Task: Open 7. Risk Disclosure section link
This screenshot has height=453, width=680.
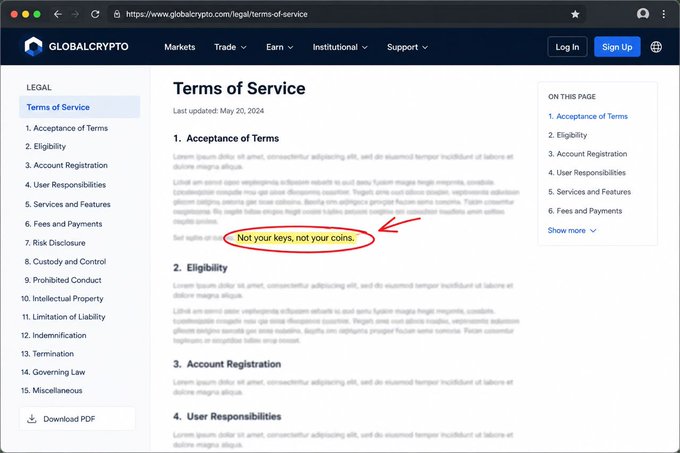Action: (x=55, y=243)
